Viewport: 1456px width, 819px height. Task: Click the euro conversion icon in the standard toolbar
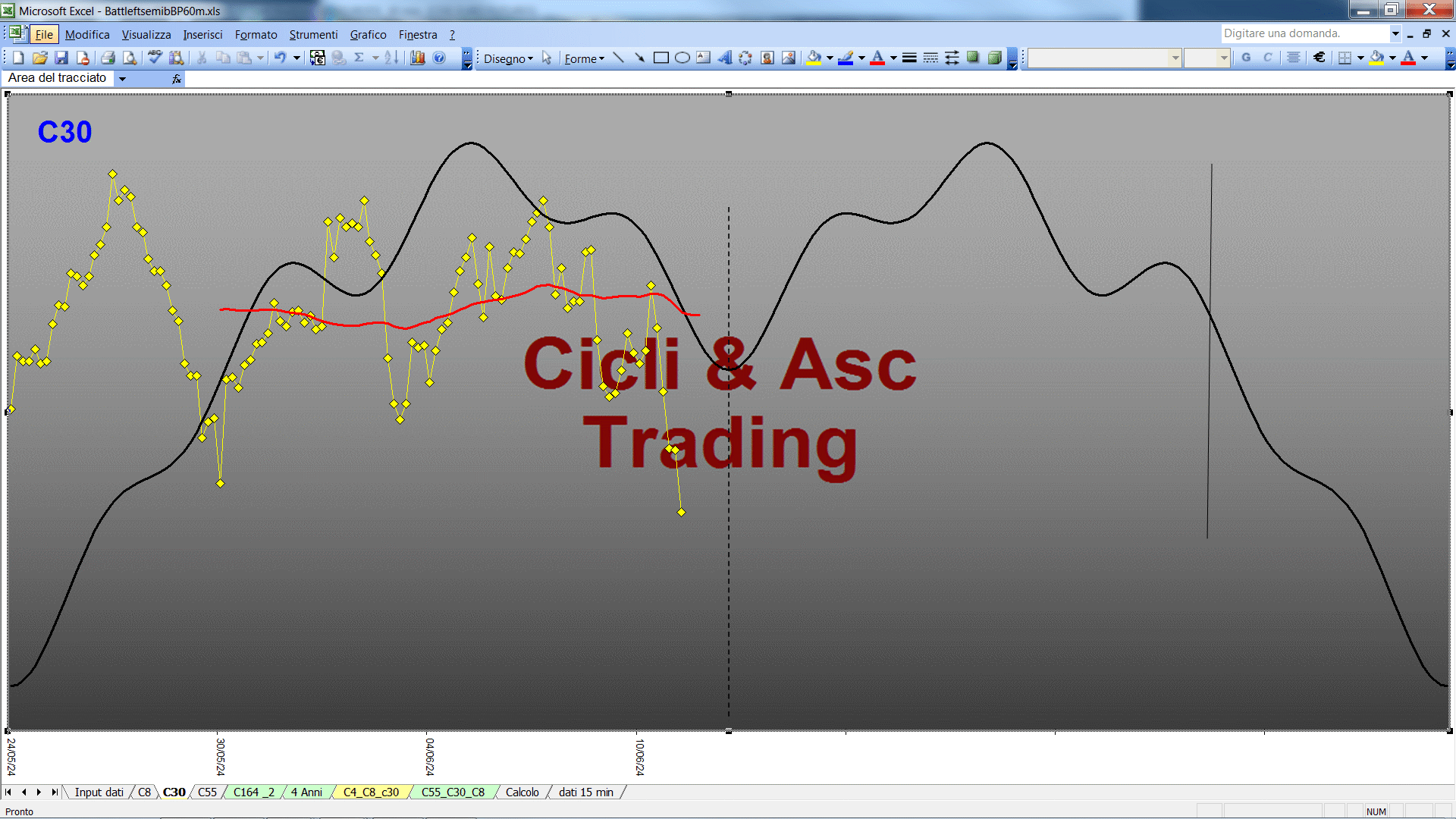(318, 58)
